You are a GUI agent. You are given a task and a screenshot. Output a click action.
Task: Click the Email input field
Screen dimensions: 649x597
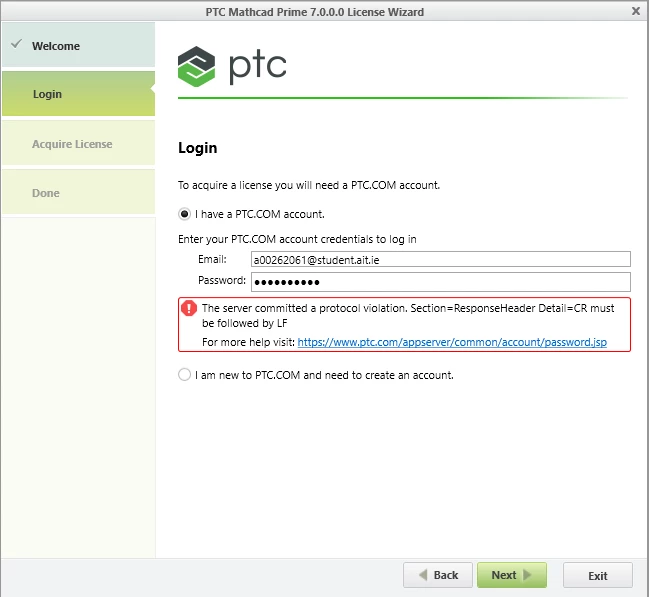point(440,260)
